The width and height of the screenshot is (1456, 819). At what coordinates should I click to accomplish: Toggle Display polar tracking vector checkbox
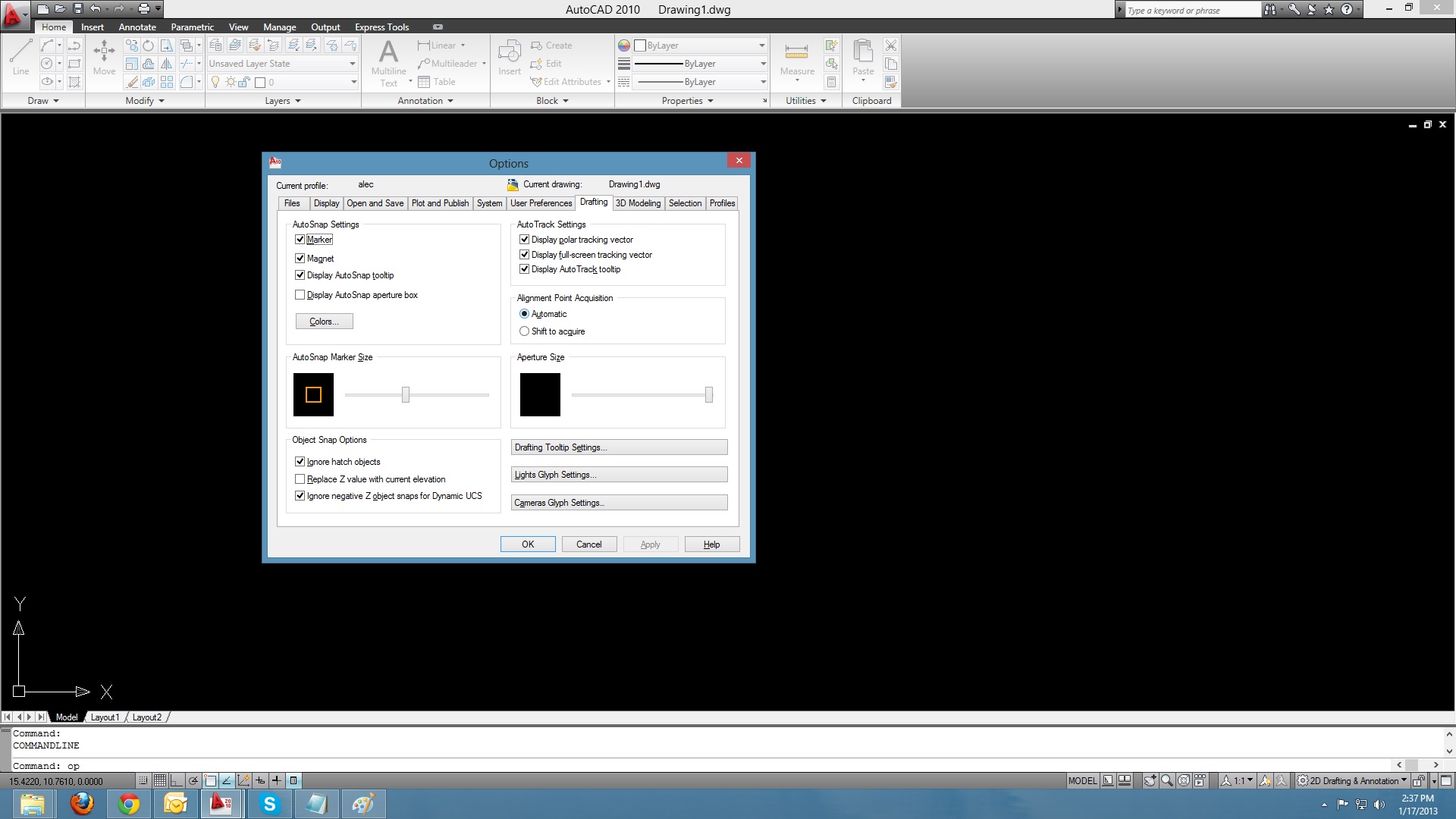click(524, 240)
